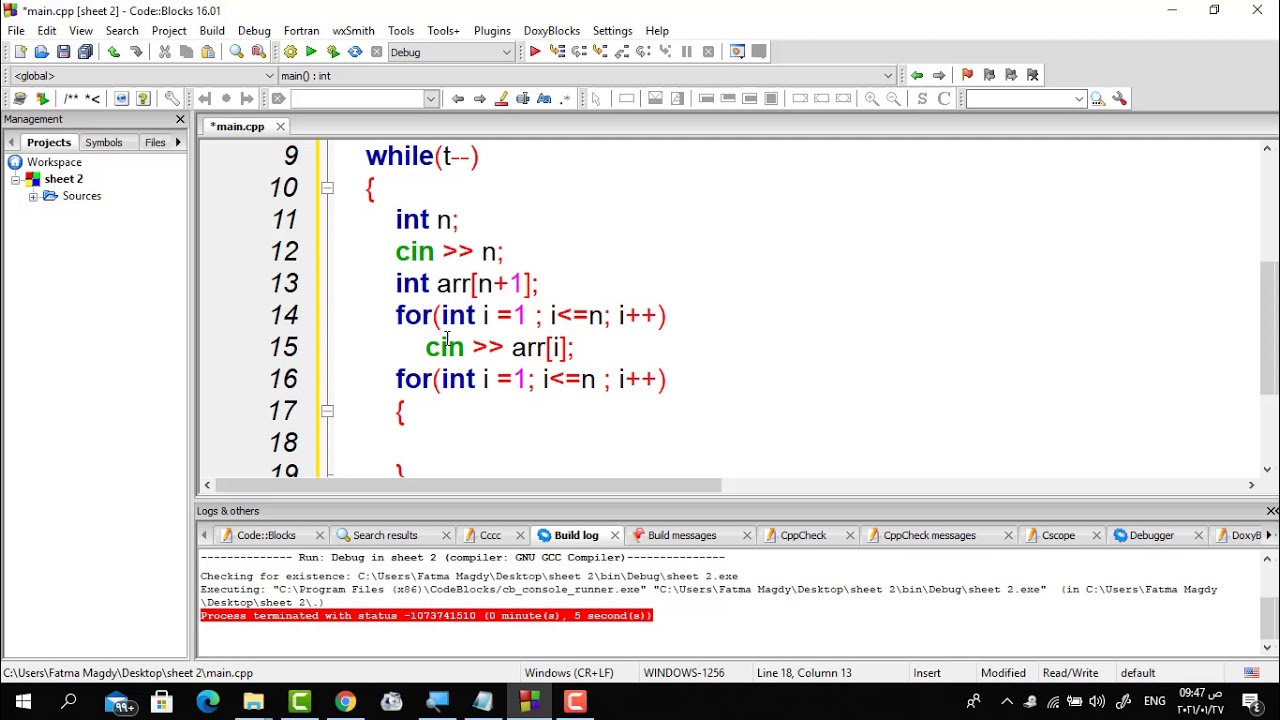
Task: Run the program with the green play icon
Action: click(x=311, y=52)
